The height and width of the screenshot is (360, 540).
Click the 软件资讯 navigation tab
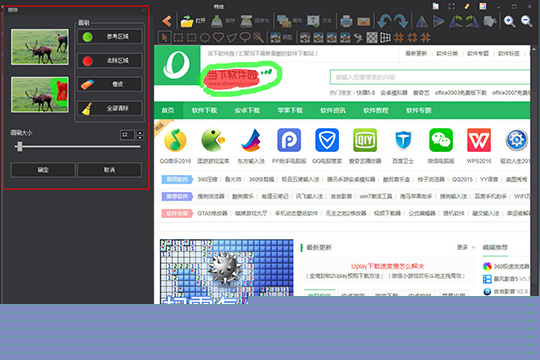[333, 110]
